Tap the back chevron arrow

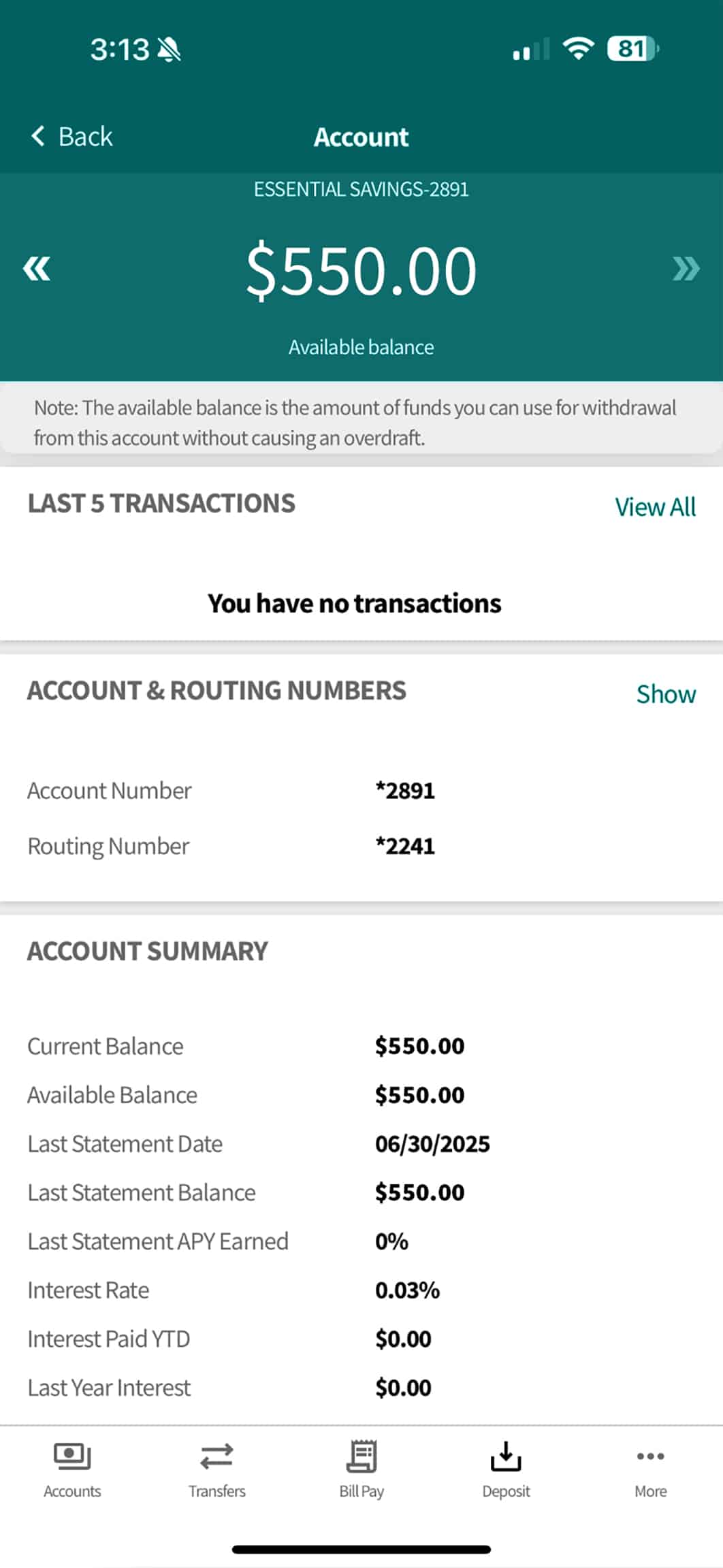(38, 136)
